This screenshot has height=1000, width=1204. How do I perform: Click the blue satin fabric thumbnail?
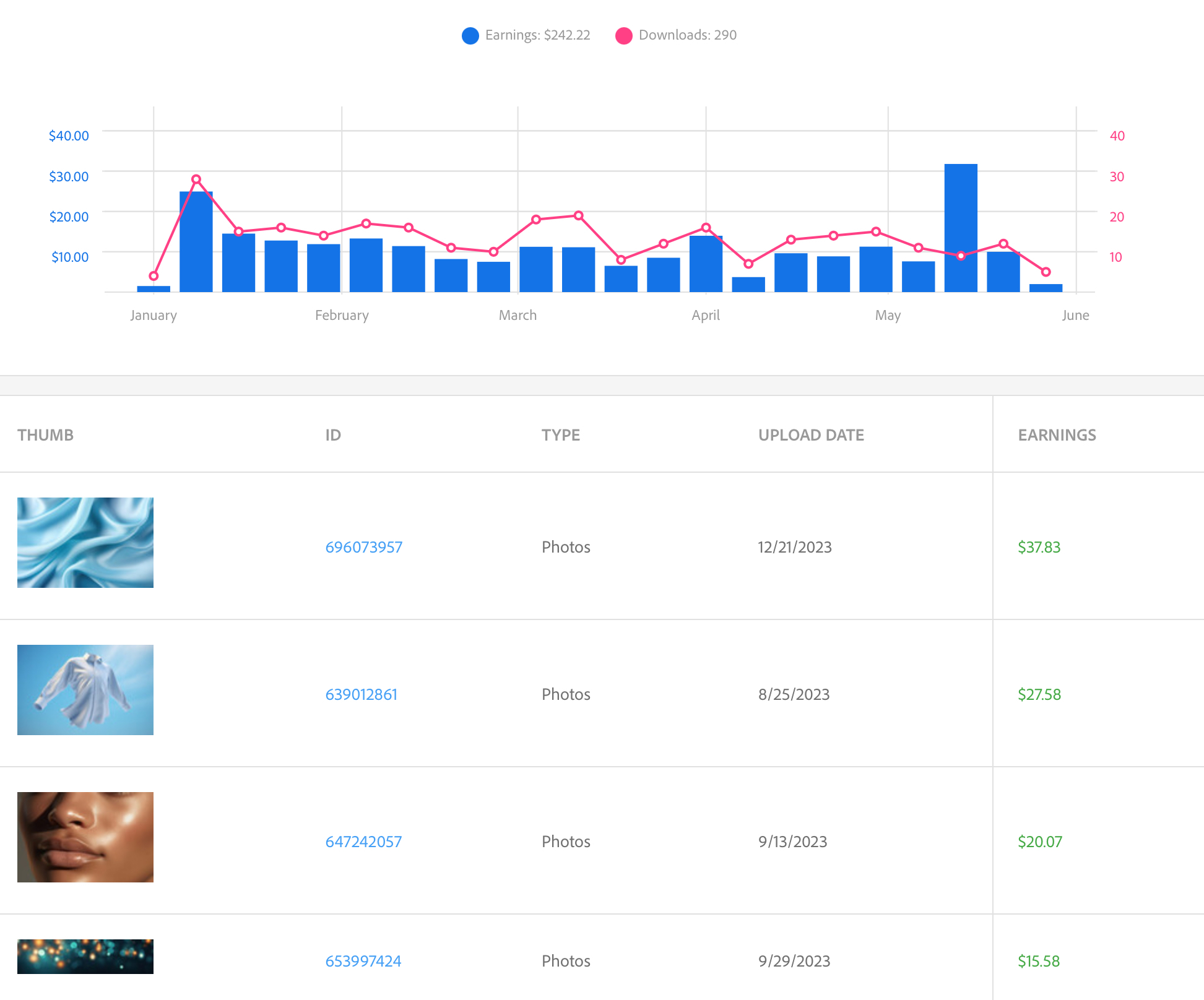pyautogui.click(x=85, y=543)
